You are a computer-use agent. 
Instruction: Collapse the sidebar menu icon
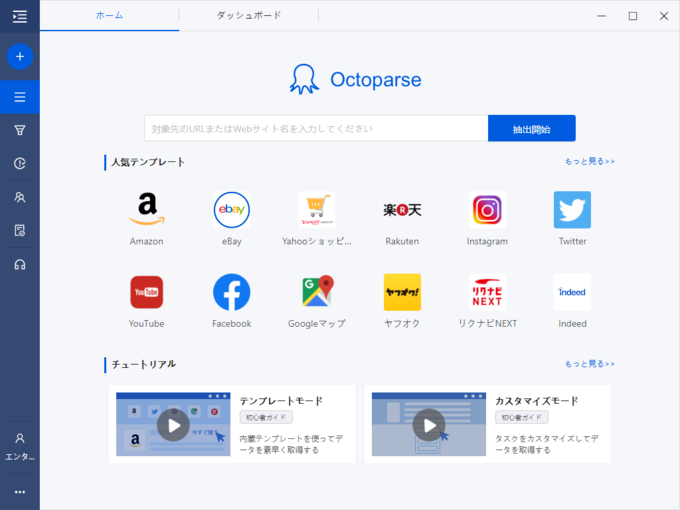[20, 16]
